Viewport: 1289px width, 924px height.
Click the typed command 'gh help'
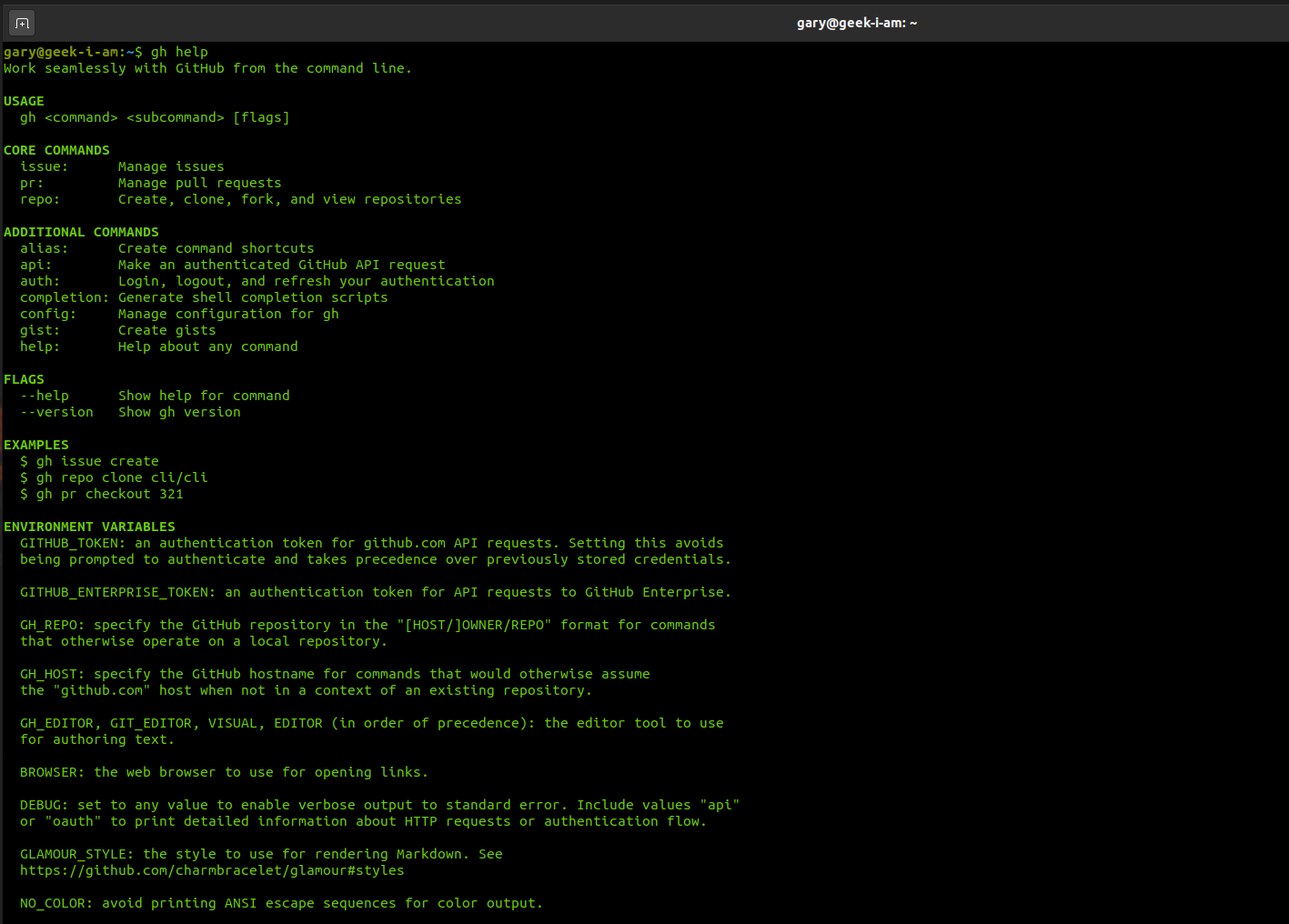pyautogui.click(x=179, y=52)
